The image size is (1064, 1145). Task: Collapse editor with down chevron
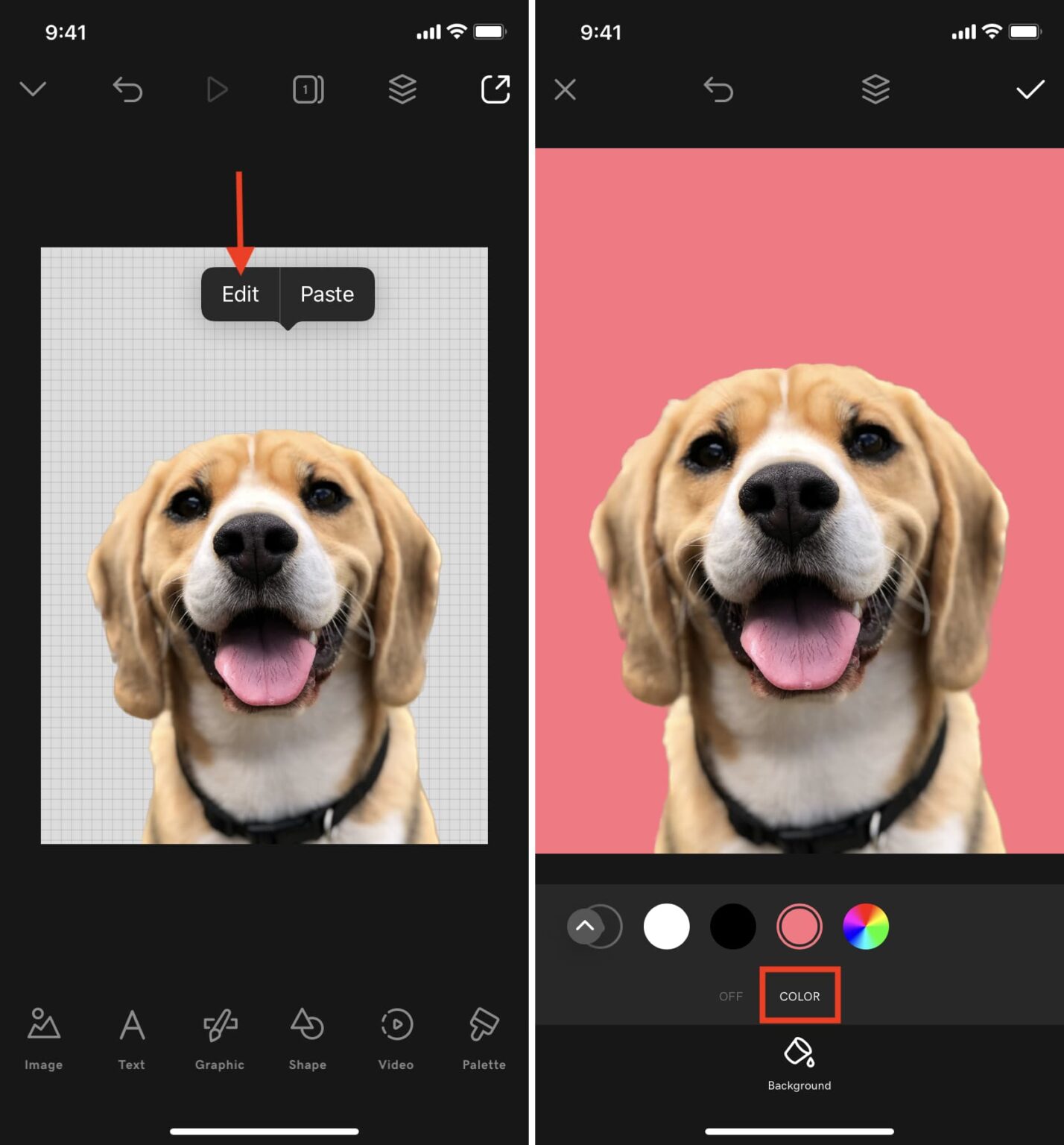coord(33,89)
